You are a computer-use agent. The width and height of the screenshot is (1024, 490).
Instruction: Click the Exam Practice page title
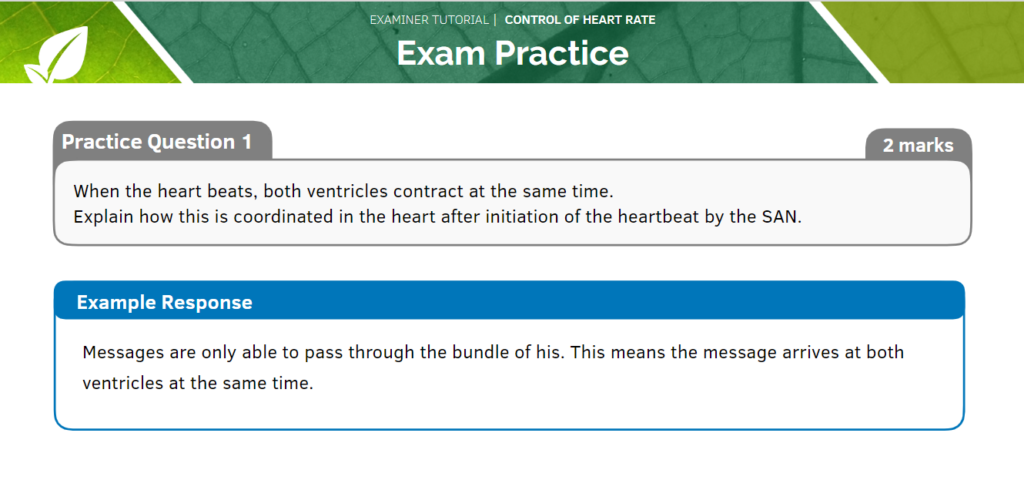513,53
